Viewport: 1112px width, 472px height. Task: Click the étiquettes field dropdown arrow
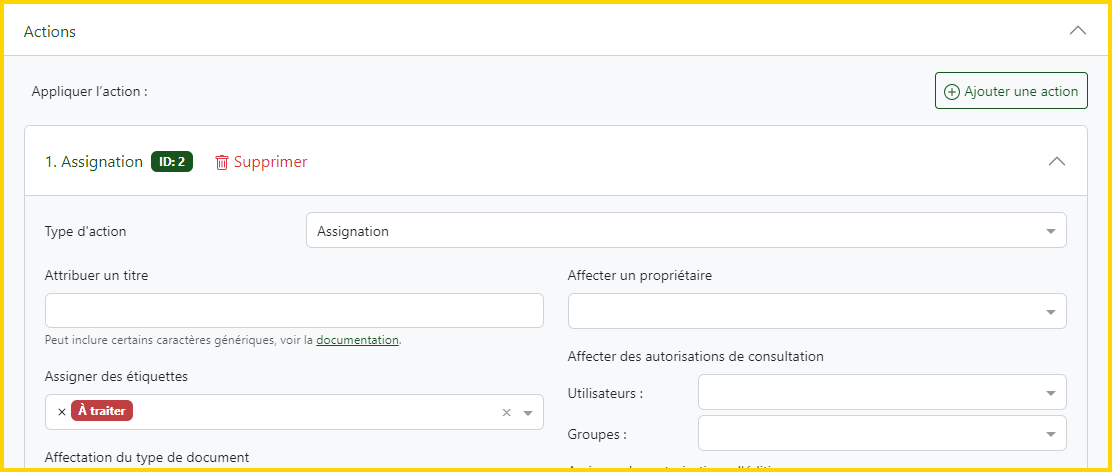528,412
